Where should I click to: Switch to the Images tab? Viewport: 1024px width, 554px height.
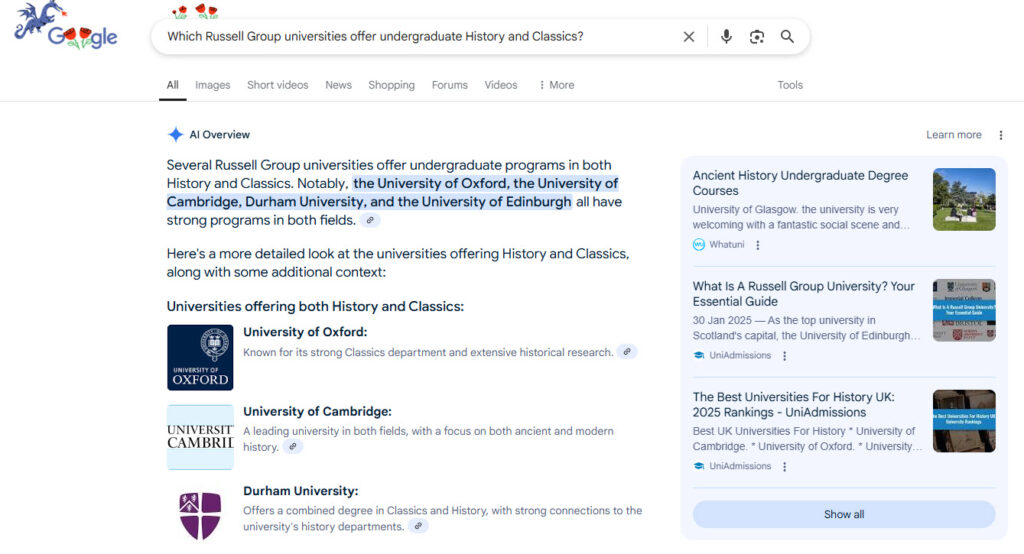[213, 85]
